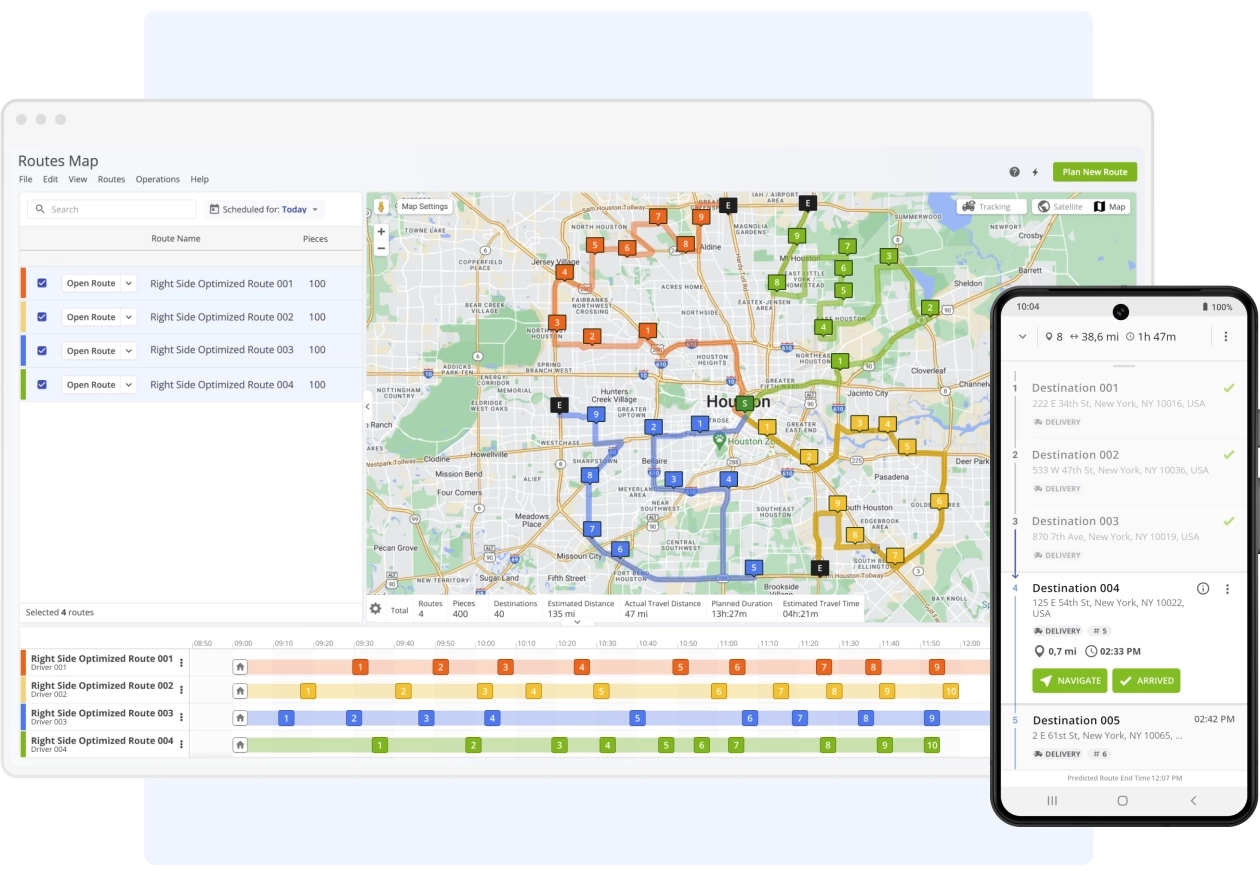
Task: Zoom in on the map
Action: coord(381,231)
